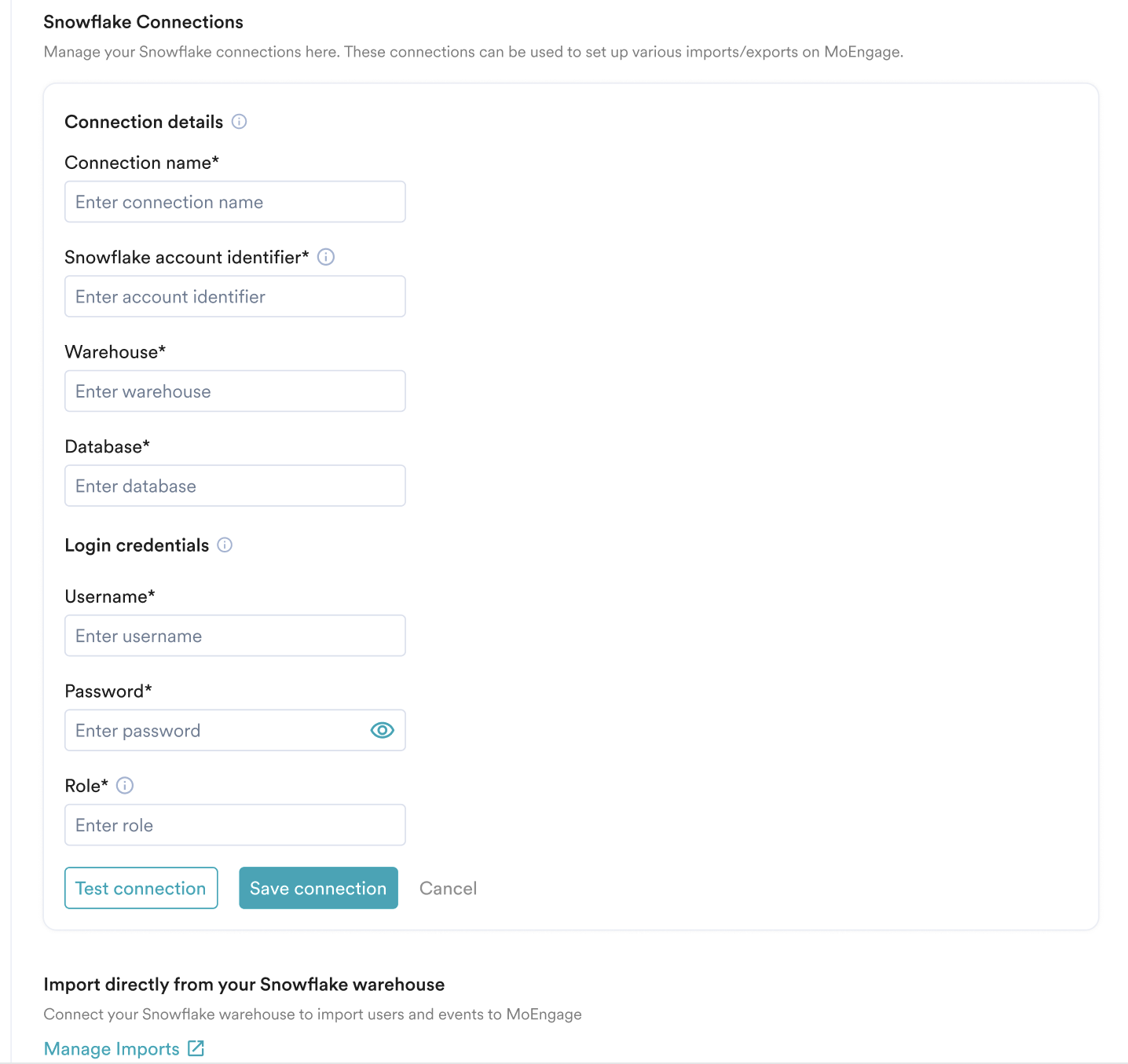The image size is (1128, 1064).
Task: Select the Warehouse input field
Action: [x=235, y=391]
